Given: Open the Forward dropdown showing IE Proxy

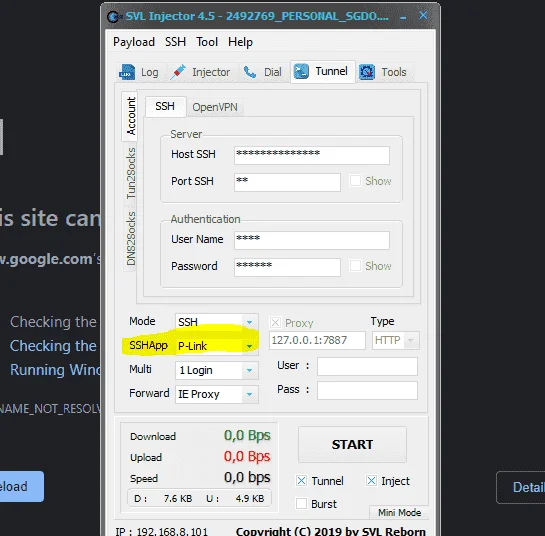Looking at the screenshot, I should coord(217,394).
